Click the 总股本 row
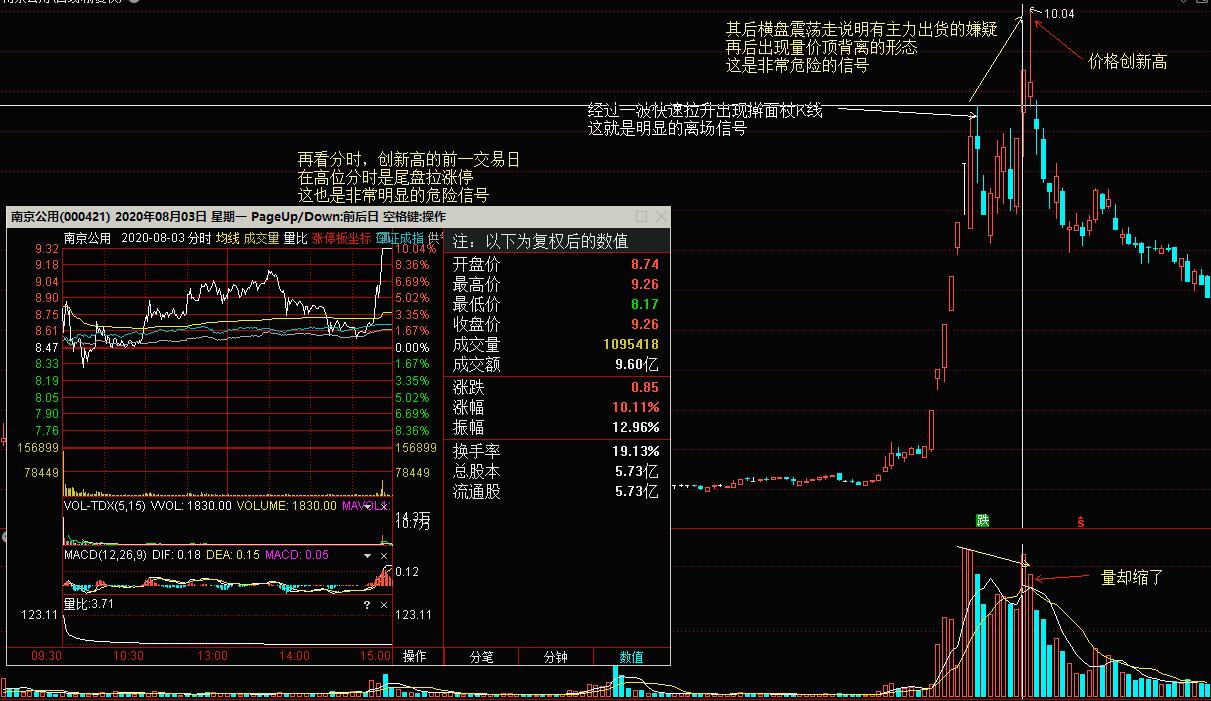 pyautogui.click(x=556, y=471)
